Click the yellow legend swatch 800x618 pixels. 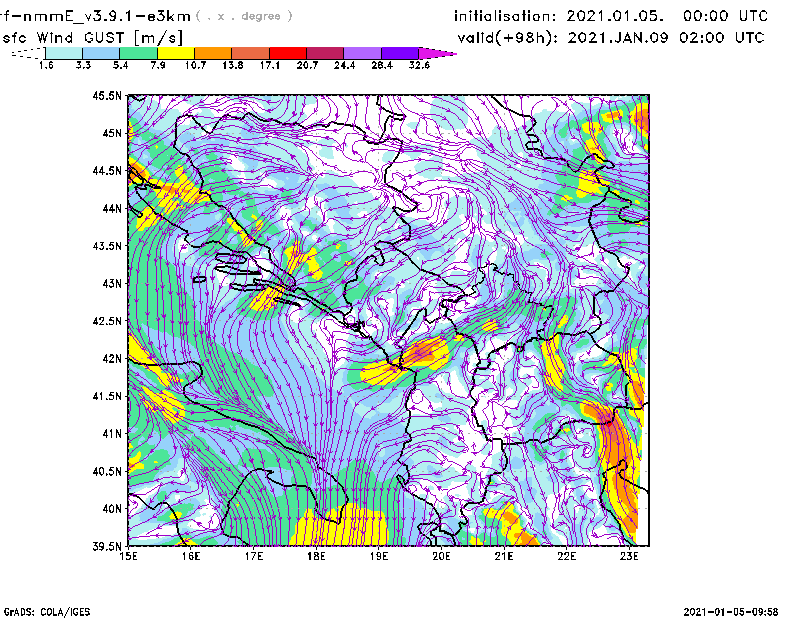point(176,53)
